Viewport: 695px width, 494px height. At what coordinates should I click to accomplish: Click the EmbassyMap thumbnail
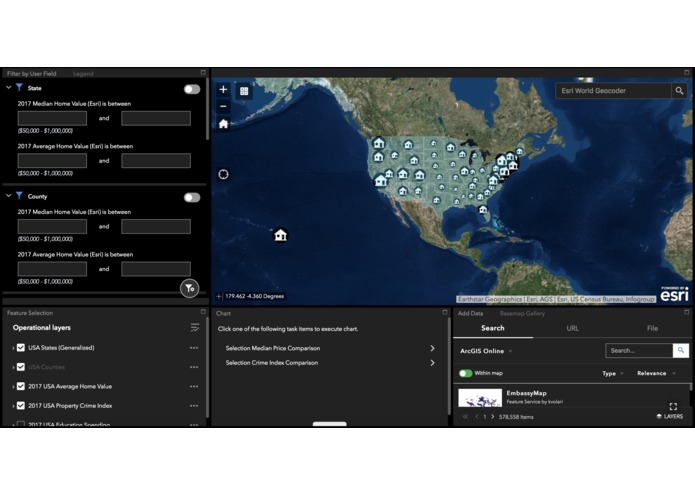coord(480,398)
